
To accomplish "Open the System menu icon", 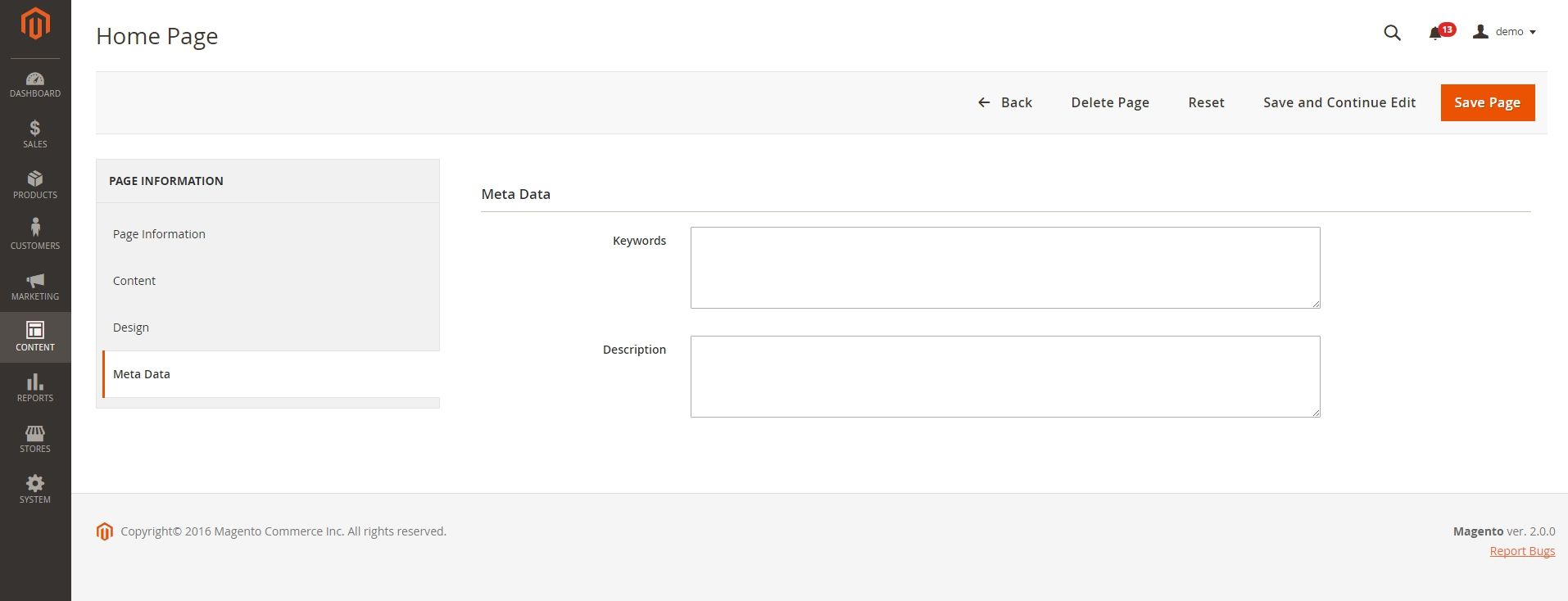I will (x=35, y=490).
